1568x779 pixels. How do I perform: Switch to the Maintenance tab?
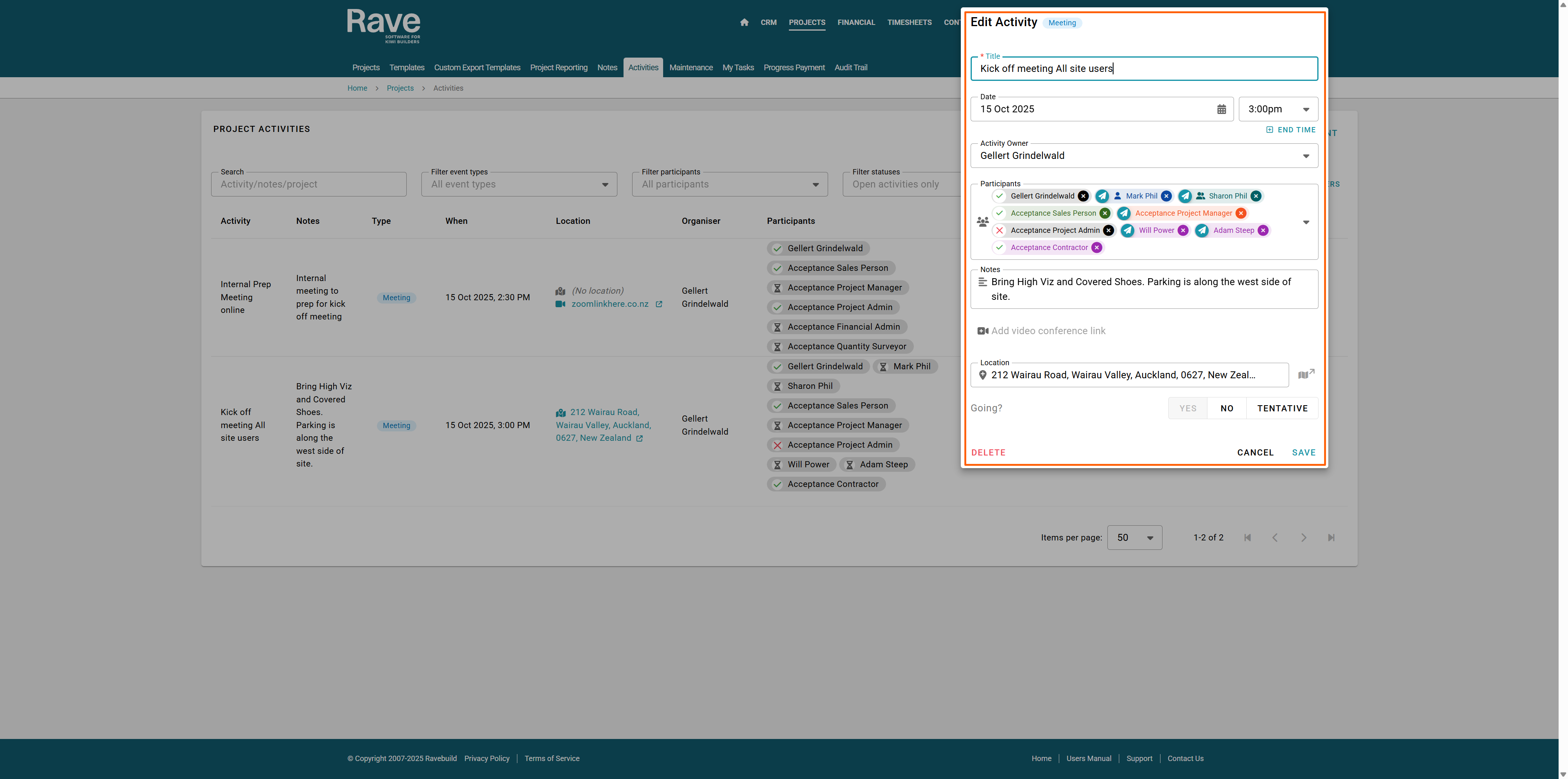tap(690, 68)
